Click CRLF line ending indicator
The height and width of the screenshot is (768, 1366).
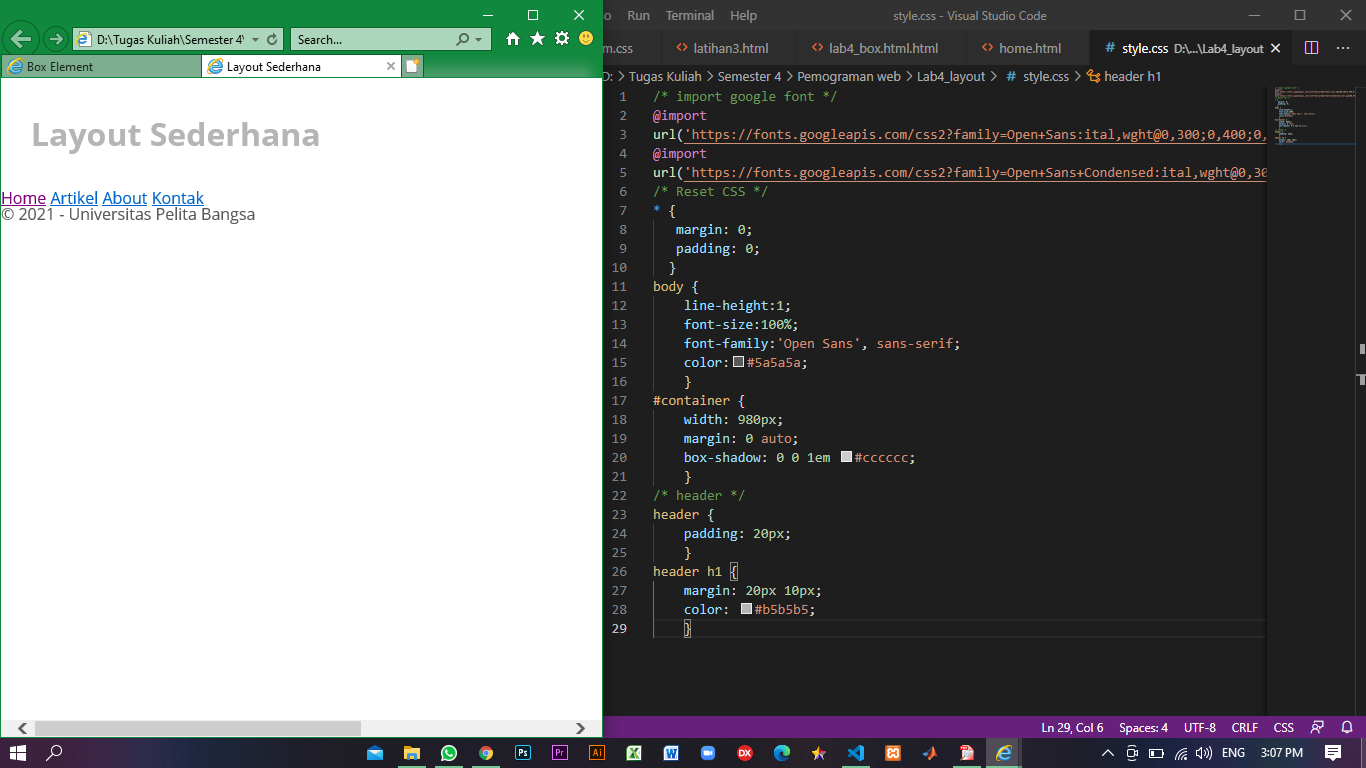pyautogui.click(x=1244, y=727)
